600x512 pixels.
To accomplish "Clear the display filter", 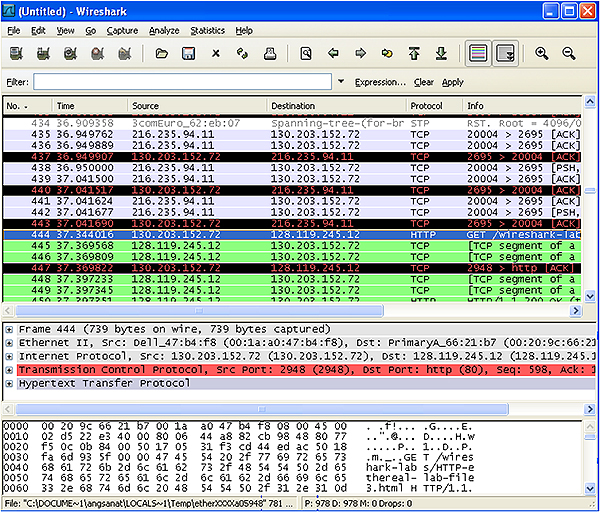I will click(424, 82).
